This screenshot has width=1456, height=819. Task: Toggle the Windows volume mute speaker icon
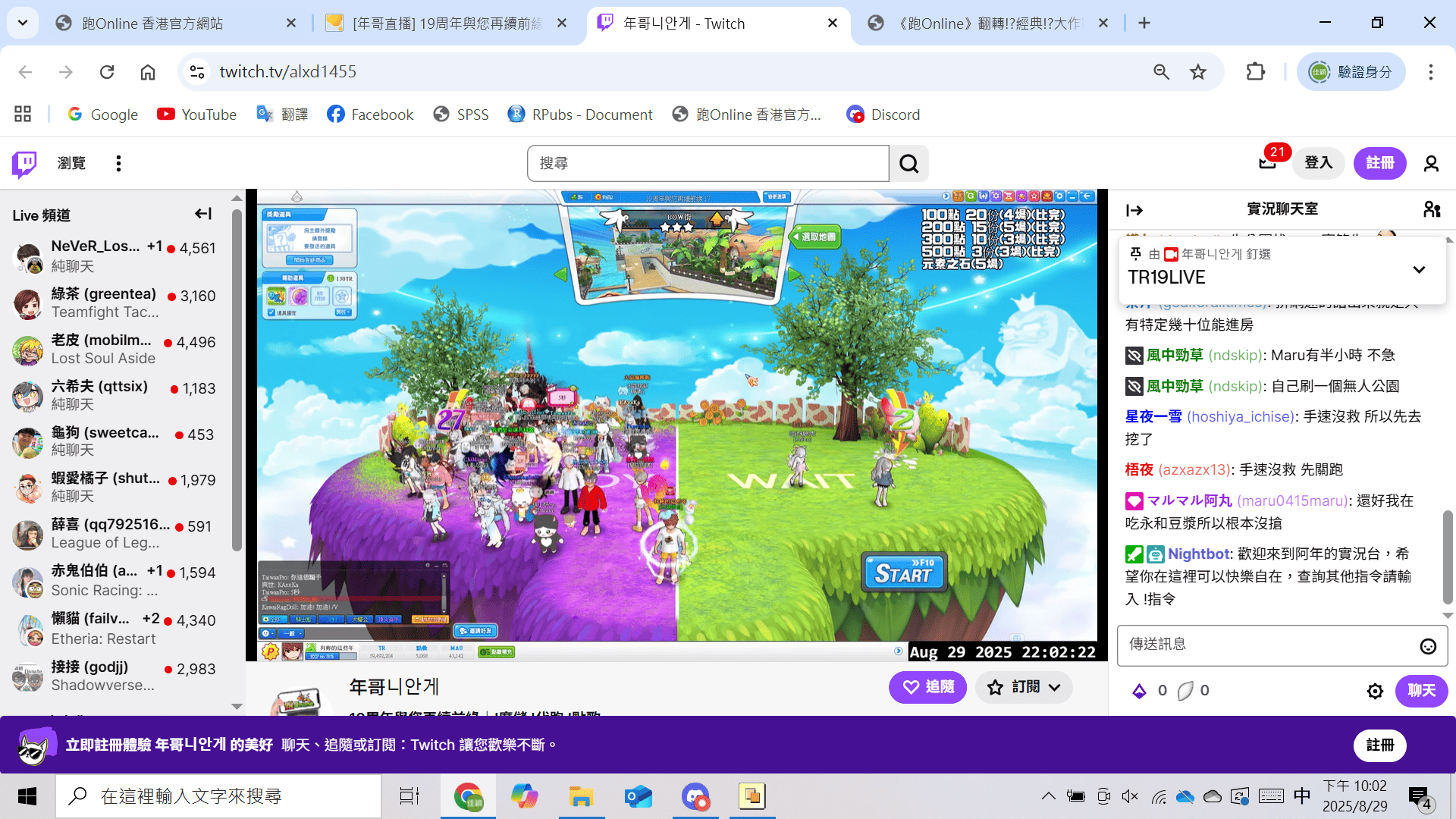1130,796
